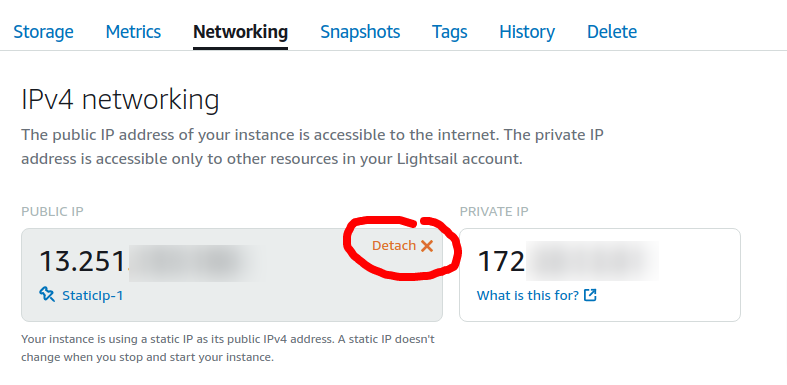Switch to the Storage tab
This screenshot has height=385, width=787.
[x=43, y=32]
